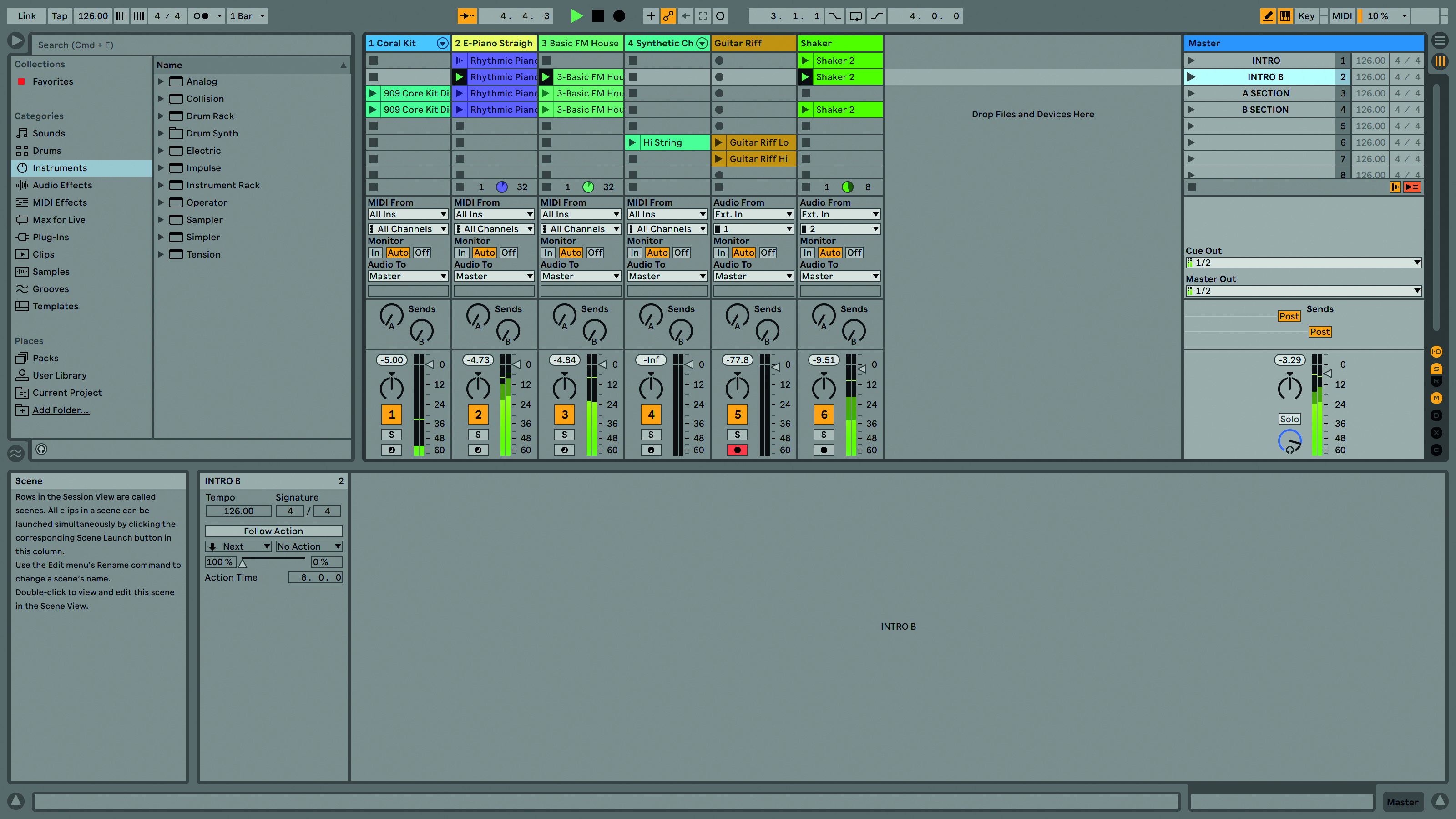This screenshot has height=819, width=1456.
Task: Click the MIDI map mode button
Action: (1342, 16)
